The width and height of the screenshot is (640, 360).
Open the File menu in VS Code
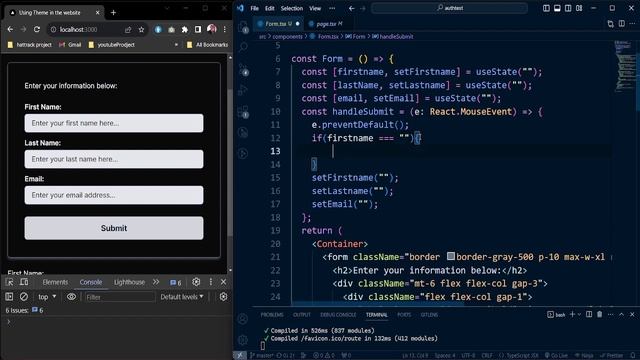(x=254, y=8)
